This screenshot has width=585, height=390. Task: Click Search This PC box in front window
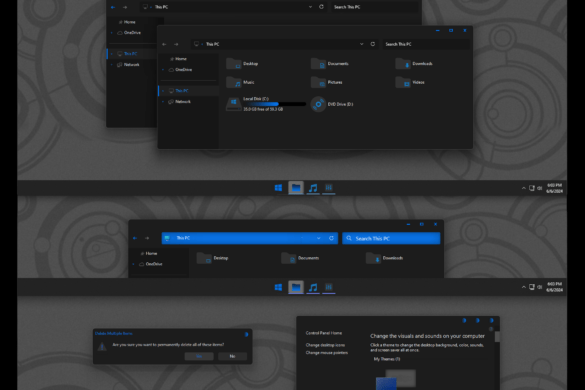[x=425, y=44]
